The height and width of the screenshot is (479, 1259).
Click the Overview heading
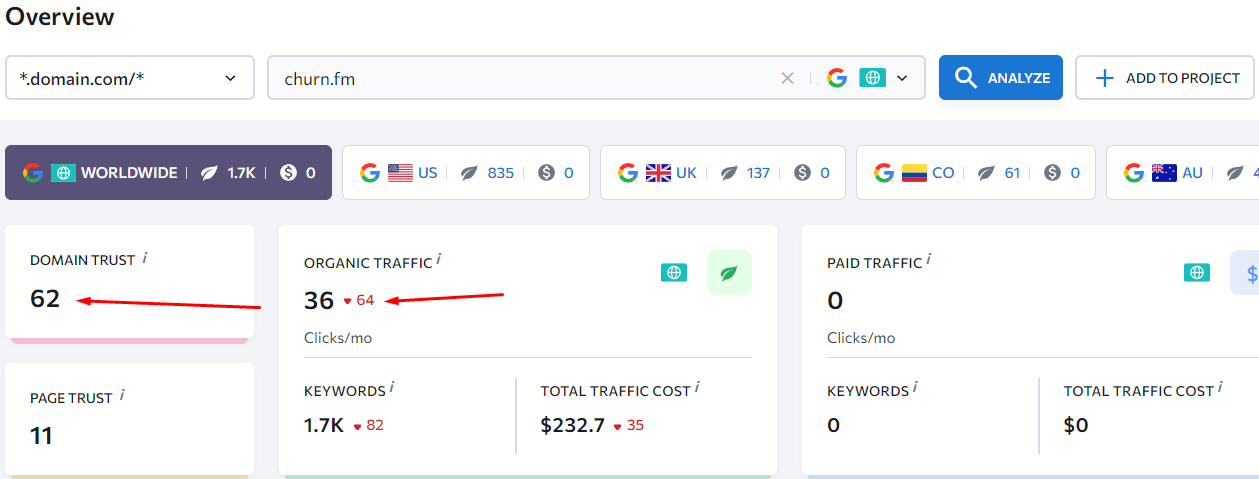click(x=60, y=17)
